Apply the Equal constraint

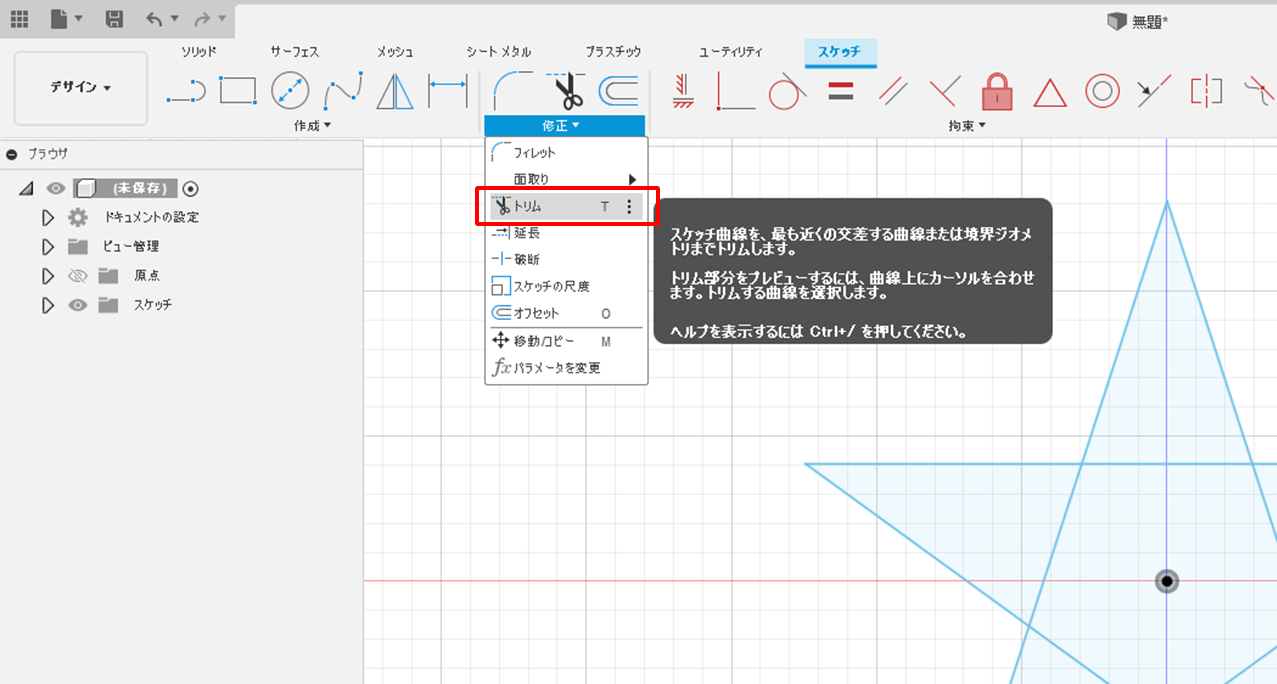[840, 91]
